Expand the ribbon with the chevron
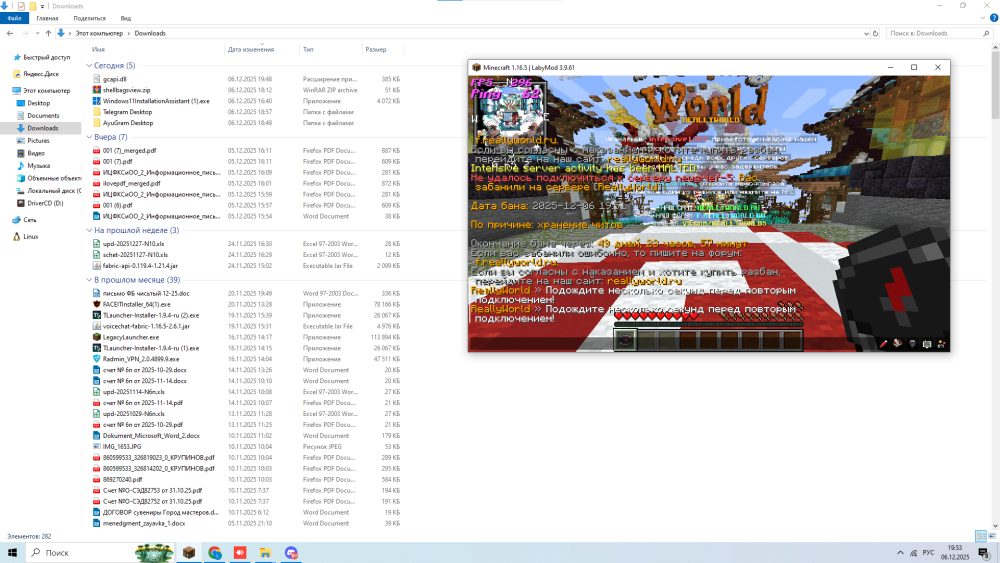Viewport: 1000px width, 563px height. [983, 18]
